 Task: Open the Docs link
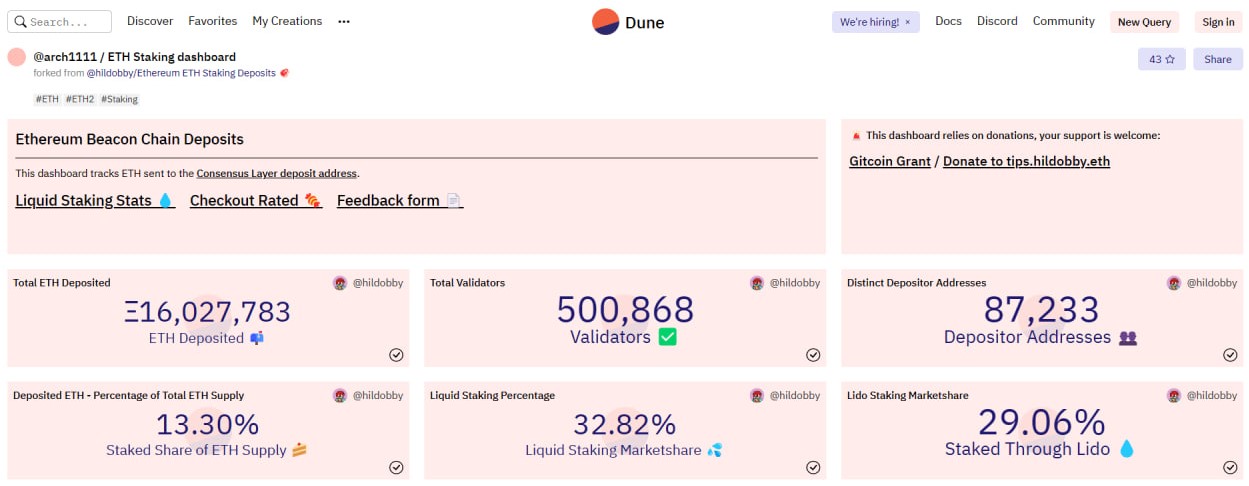coord(948,21)
